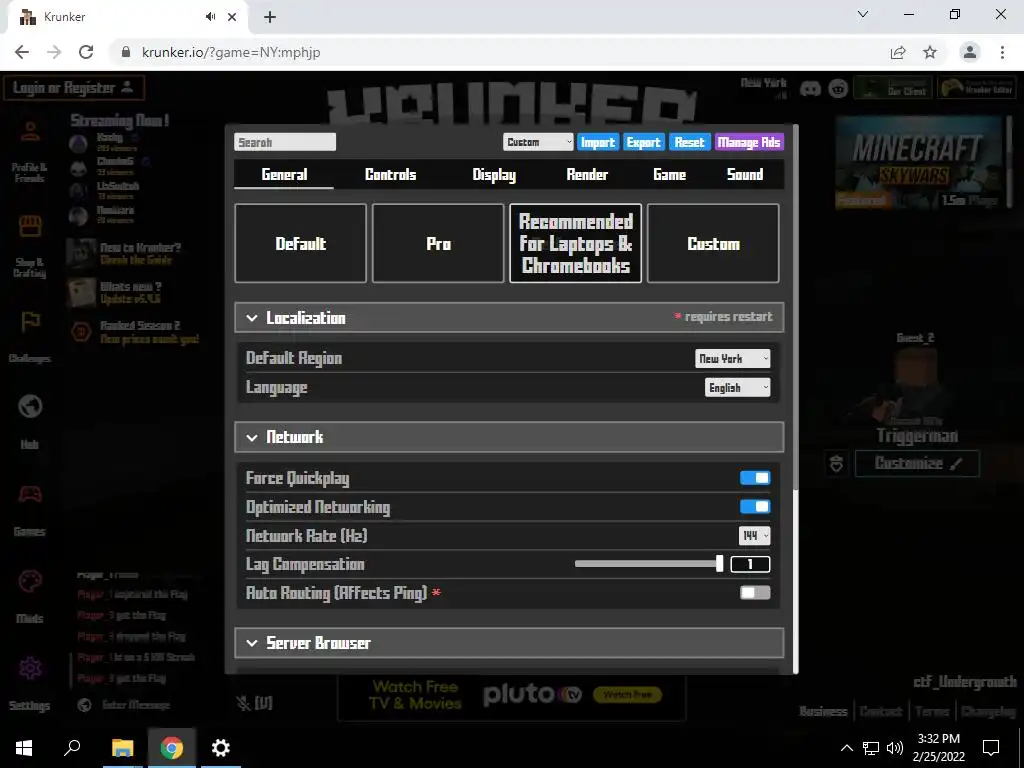This screenshot has height=768, width=1024.
Task: Open the Mods palette icon
Action: (30, 581)
